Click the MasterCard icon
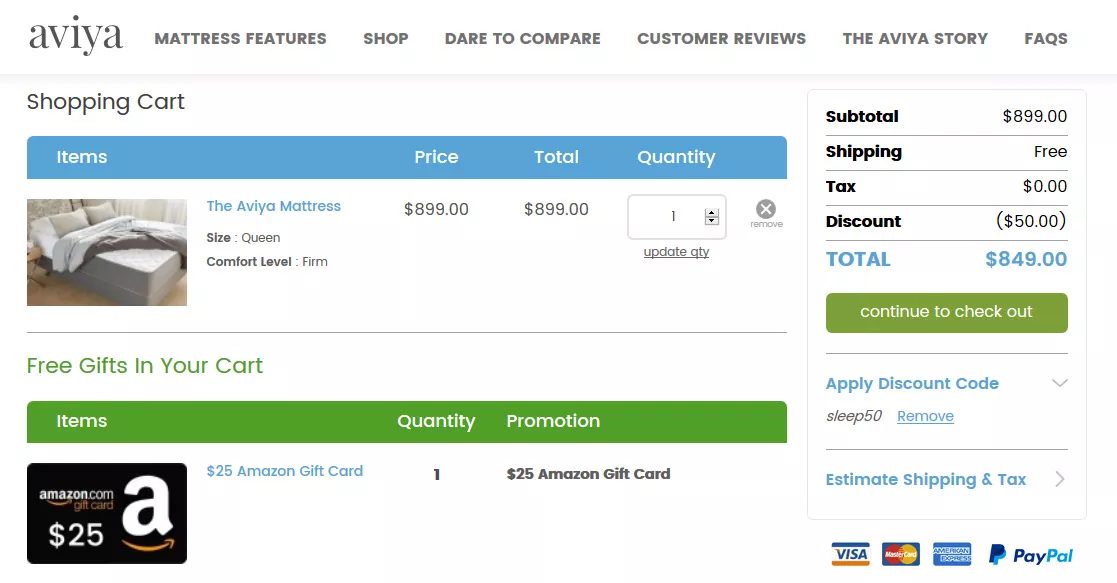The image size is (1117, 583). (900, 554)
